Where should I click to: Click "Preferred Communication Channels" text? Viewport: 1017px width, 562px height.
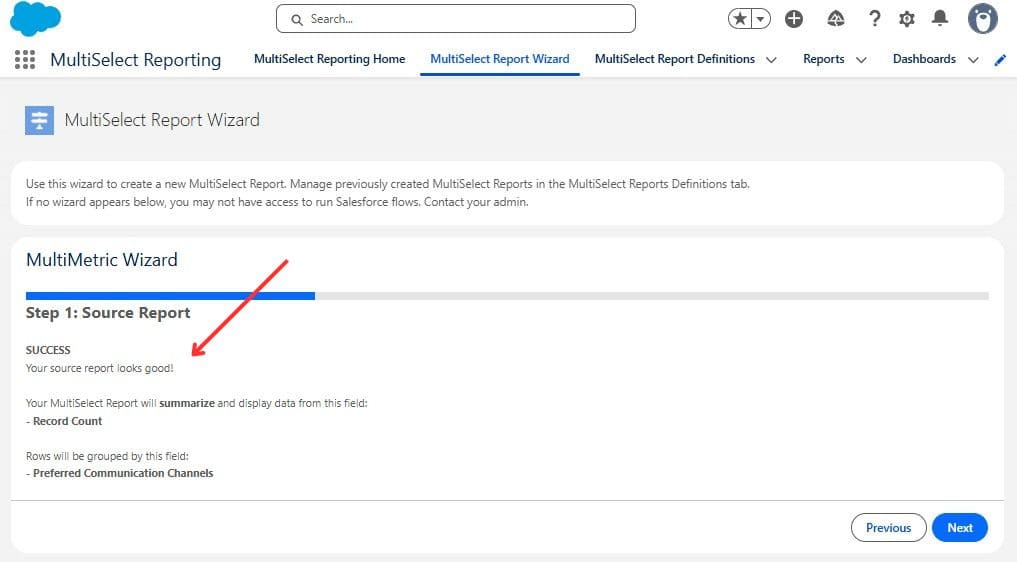tap(123, 473)
